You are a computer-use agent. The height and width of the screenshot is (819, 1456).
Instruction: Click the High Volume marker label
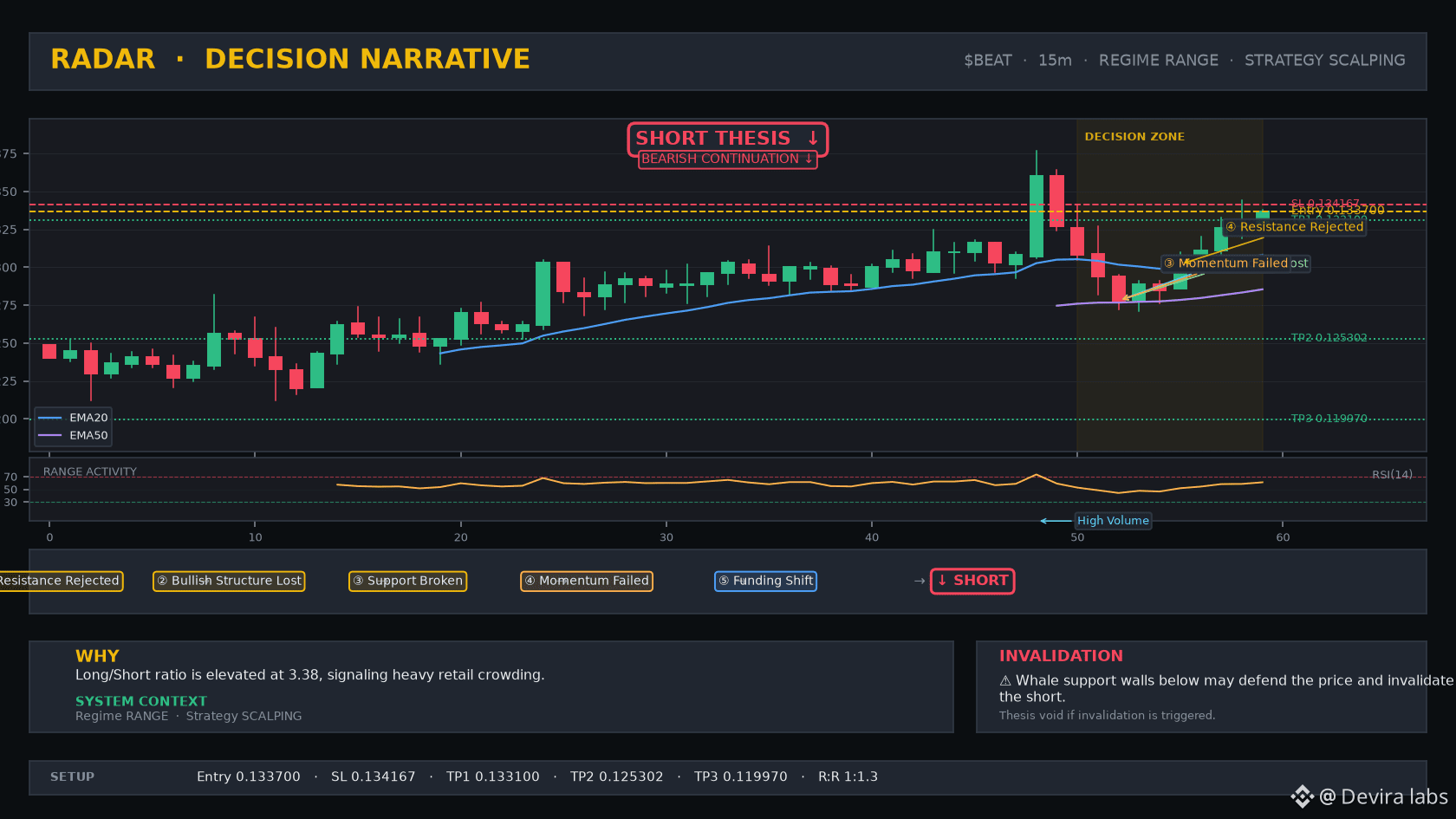coord(1113,521)
